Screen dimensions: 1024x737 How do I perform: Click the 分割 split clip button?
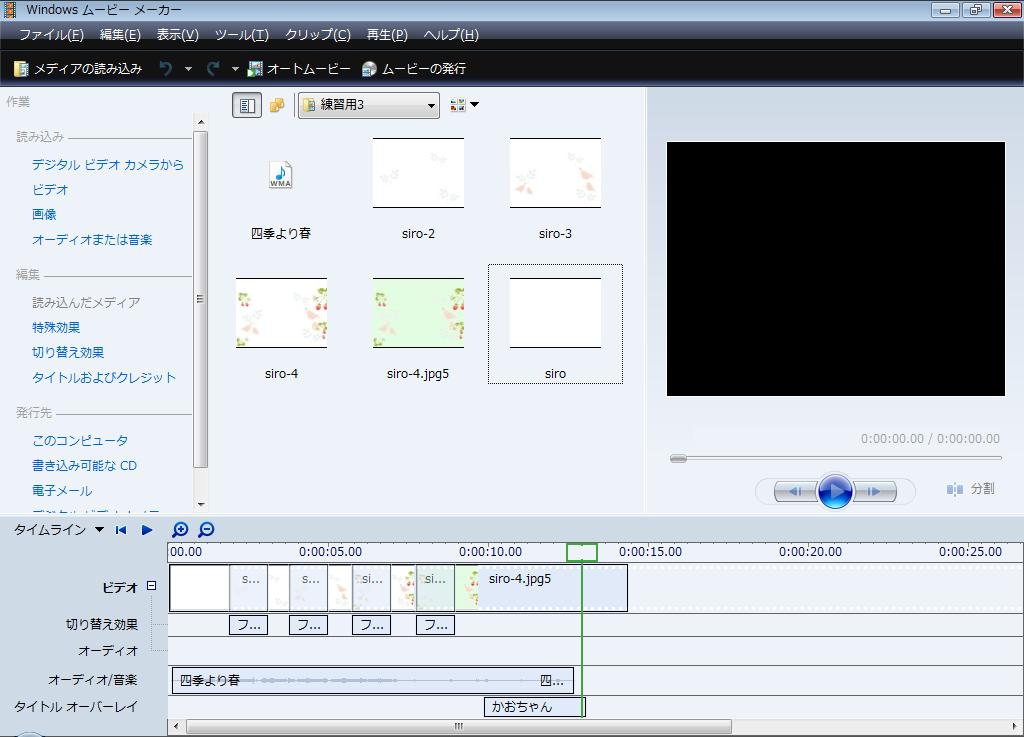pyautogui.click(x=970, y=489)
